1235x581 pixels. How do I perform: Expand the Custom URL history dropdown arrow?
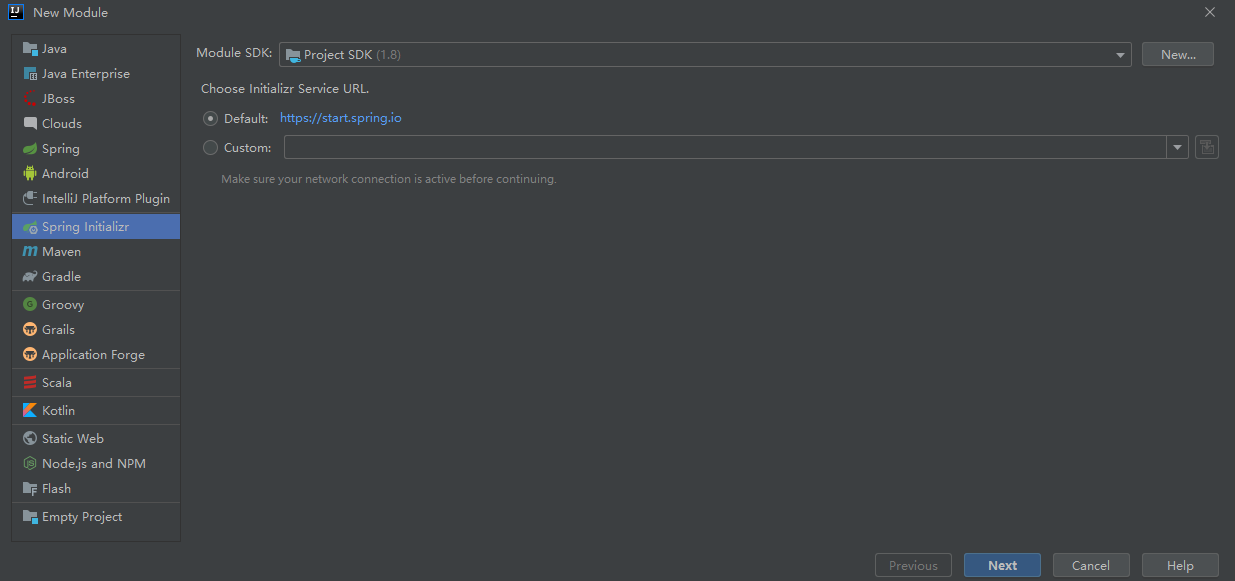coord(1177,147)
